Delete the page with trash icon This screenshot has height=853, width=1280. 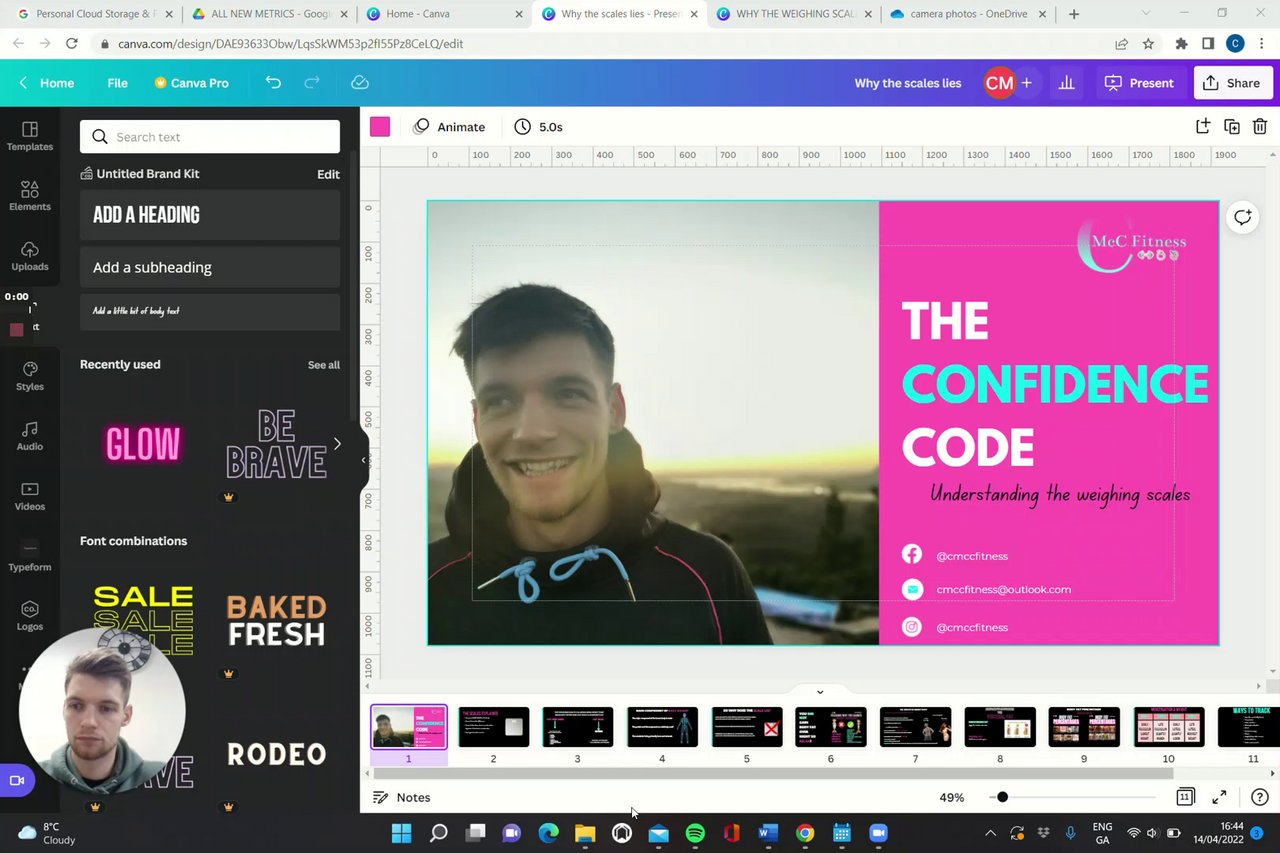pos(1260,127)
